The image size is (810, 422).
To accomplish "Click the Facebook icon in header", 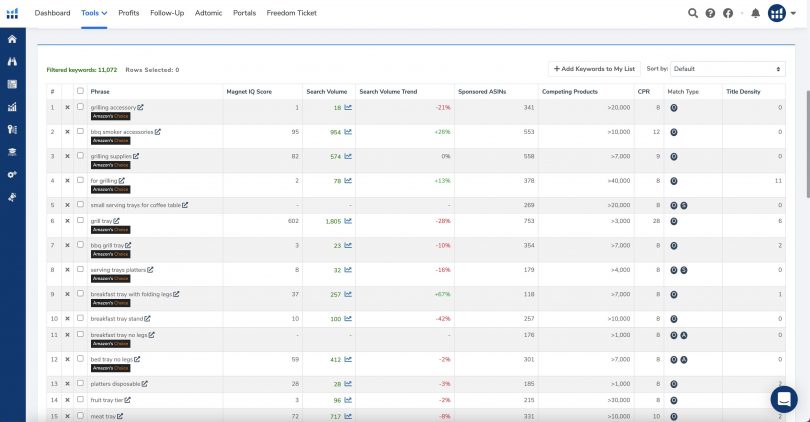I will 727,13.
